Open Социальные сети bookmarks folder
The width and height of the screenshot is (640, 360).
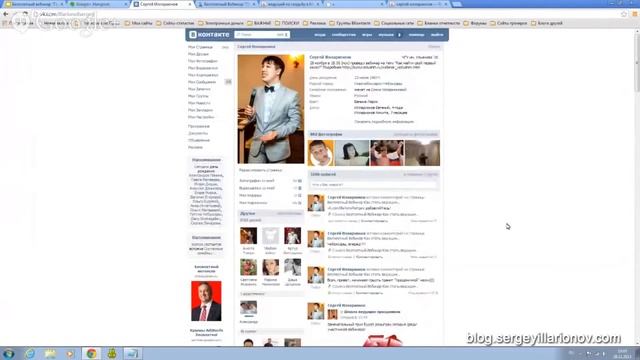point(394,23)
